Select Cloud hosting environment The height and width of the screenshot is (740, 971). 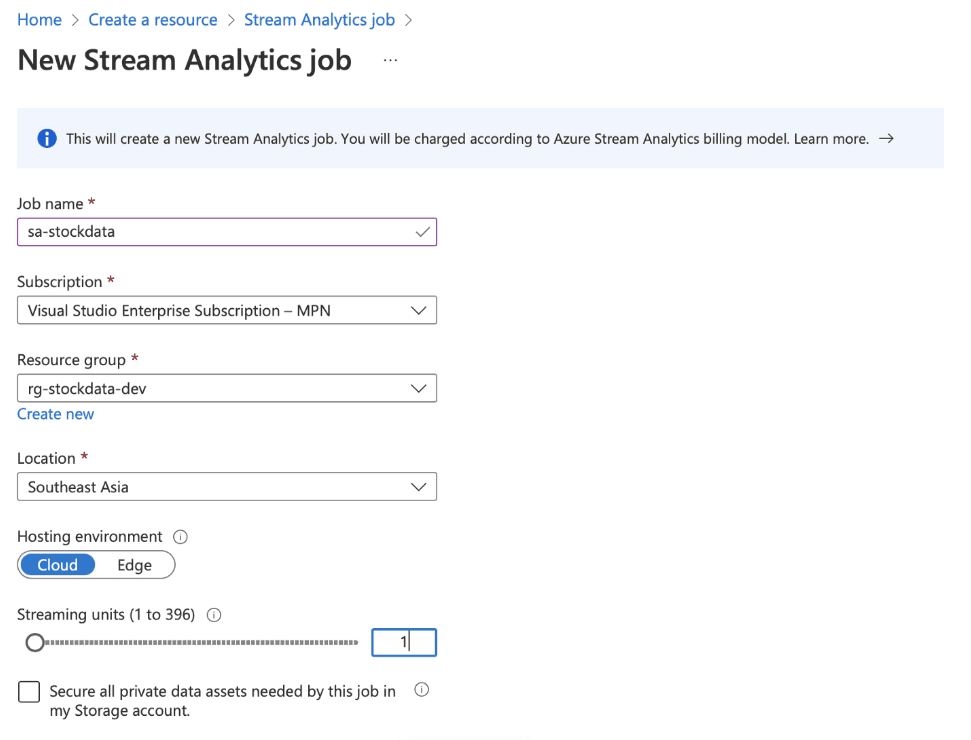pyautogui.click(x=58, y=565)
